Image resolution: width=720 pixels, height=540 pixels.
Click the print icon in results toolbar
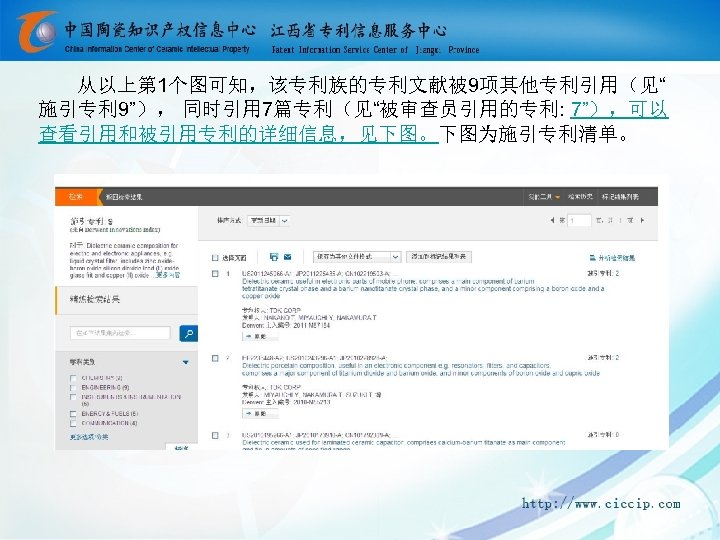pos(274,257)
